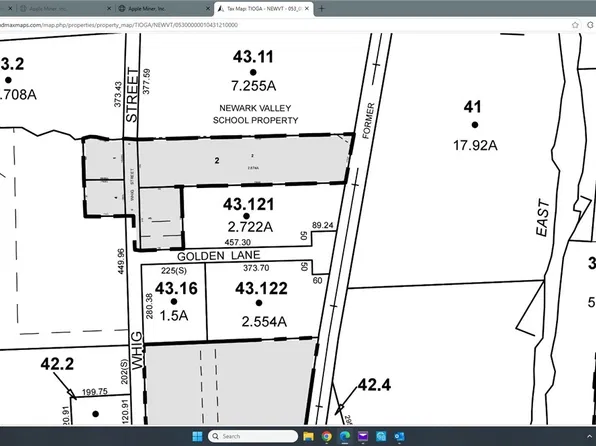Click the center dot of parcel 43.11

point(253,72)
